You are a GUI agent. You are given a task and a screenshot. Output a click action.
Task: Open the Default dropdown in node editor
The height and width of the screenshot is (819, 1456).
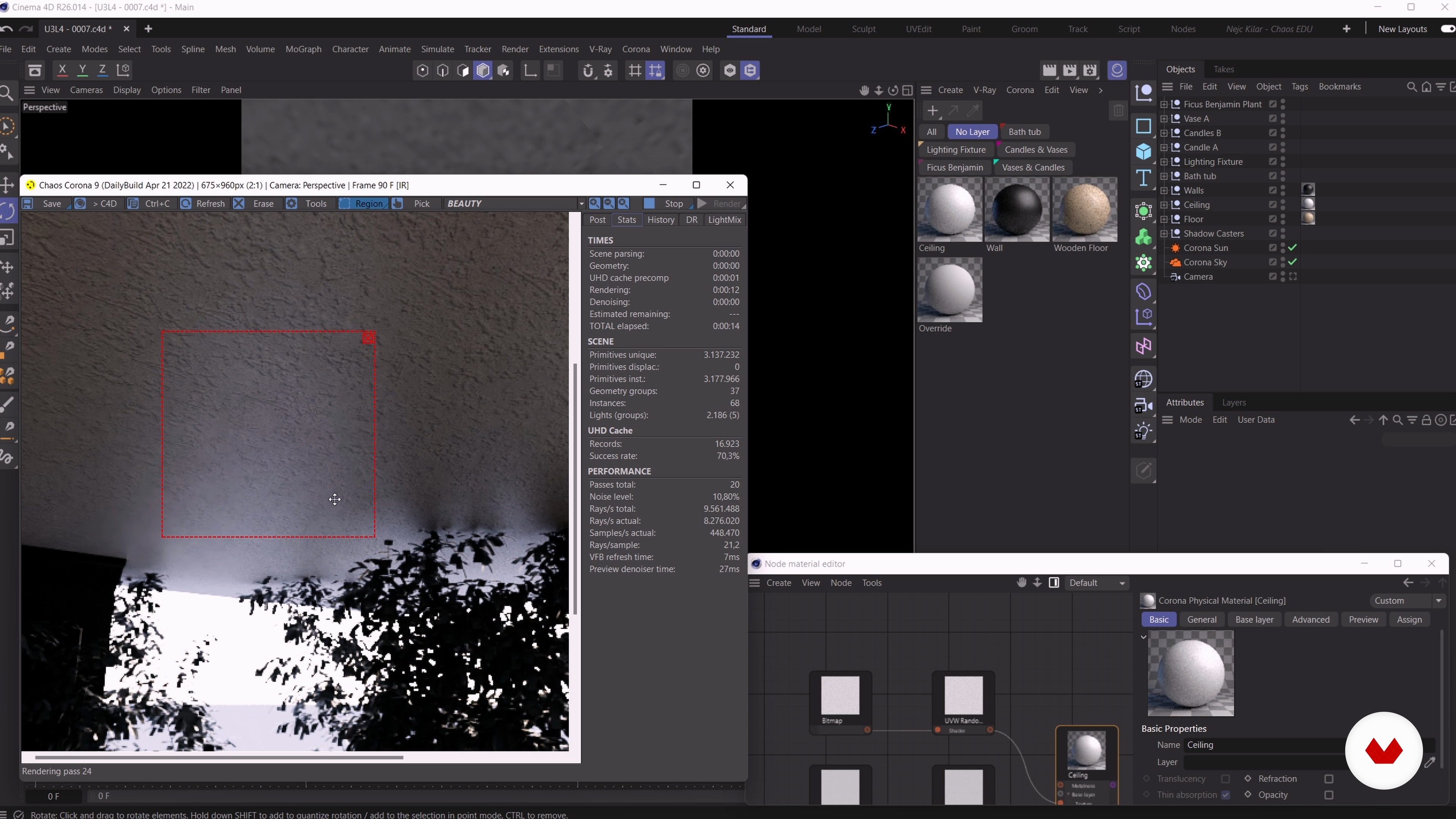pyautogui.click(x=1098, y=583)
